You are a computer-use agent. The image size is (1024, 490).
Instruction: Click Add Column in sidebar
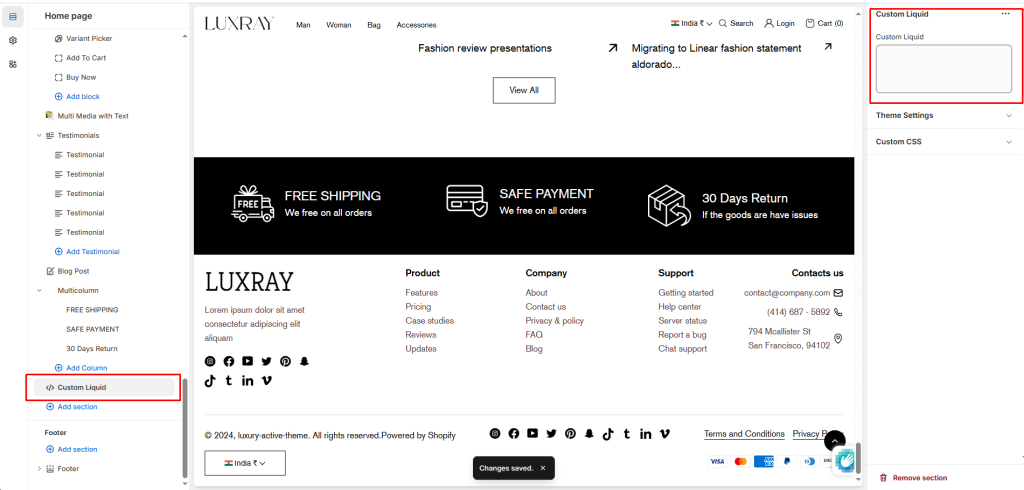pyautogui.click(x=81, y=368)
